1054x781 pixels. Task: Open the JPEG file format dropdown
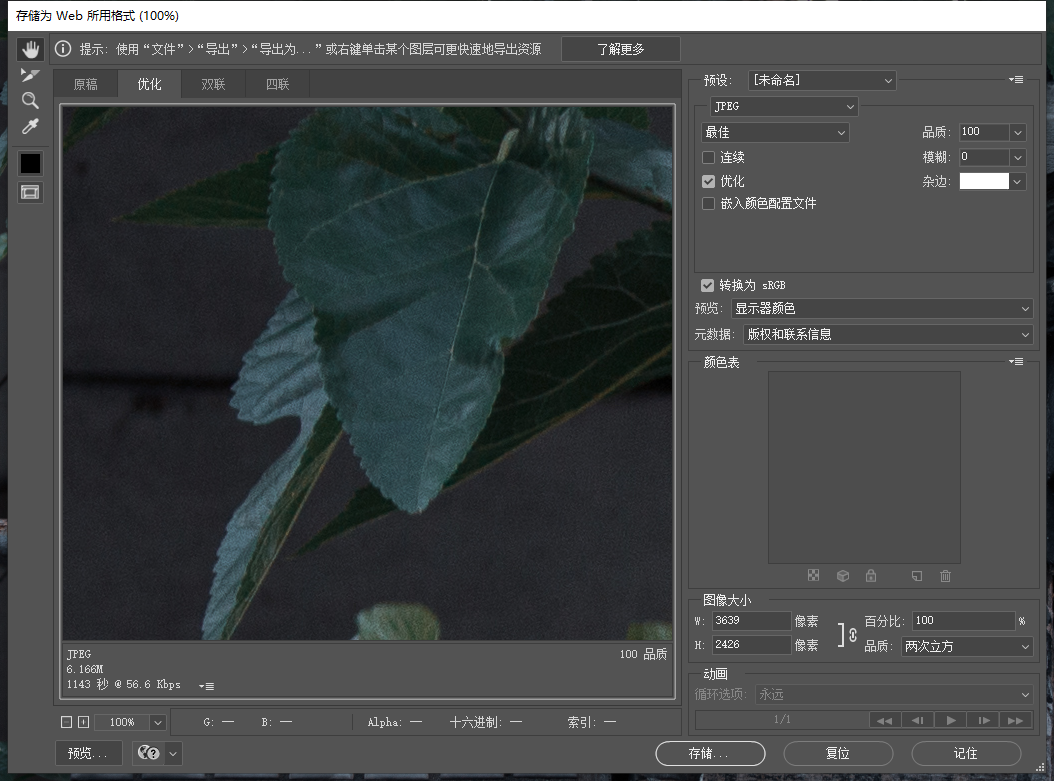tap(784, 106)
